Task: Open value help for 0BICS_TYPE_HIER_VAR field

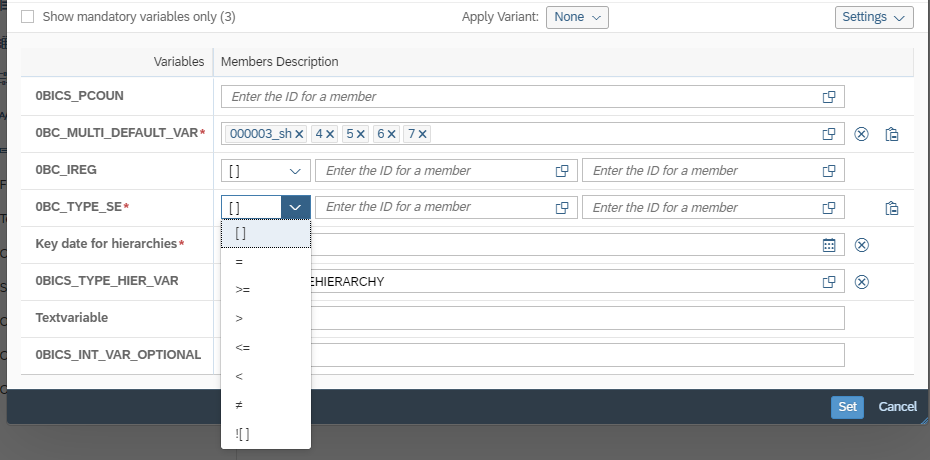Action: coord(829,282)
